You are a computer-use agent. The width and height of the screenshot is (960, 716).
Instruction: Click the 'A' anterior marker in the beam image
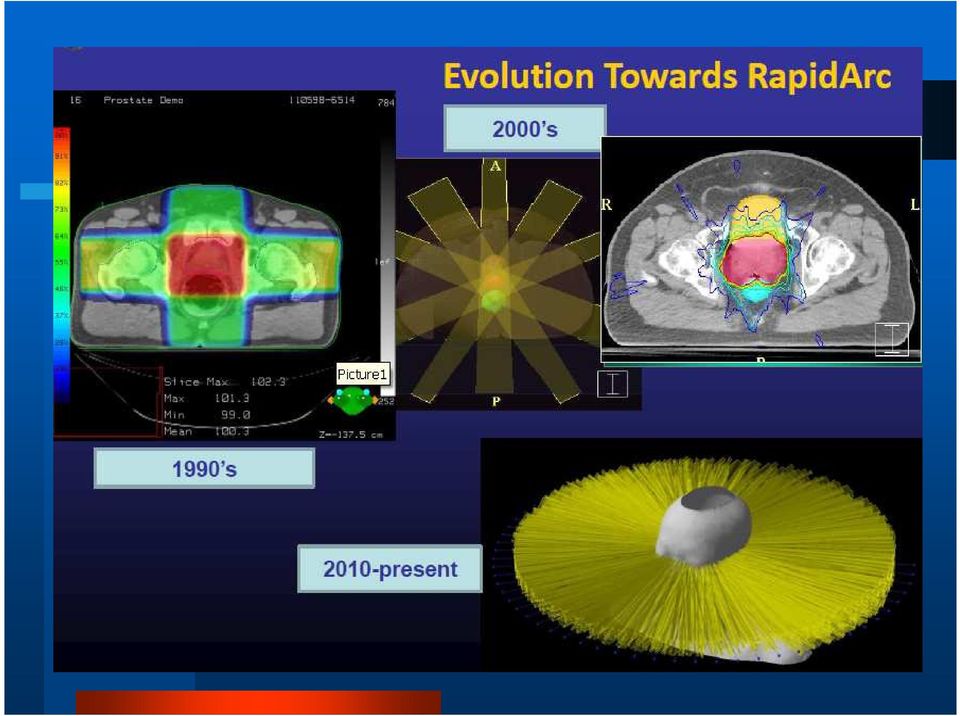(495, 166)
